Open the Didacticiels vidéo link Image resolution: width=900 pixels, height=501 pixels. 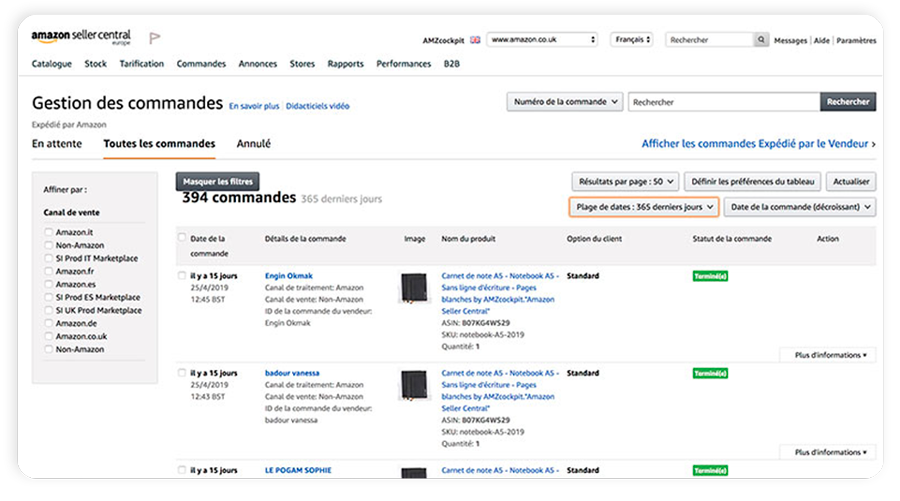(x=317, y=106)
